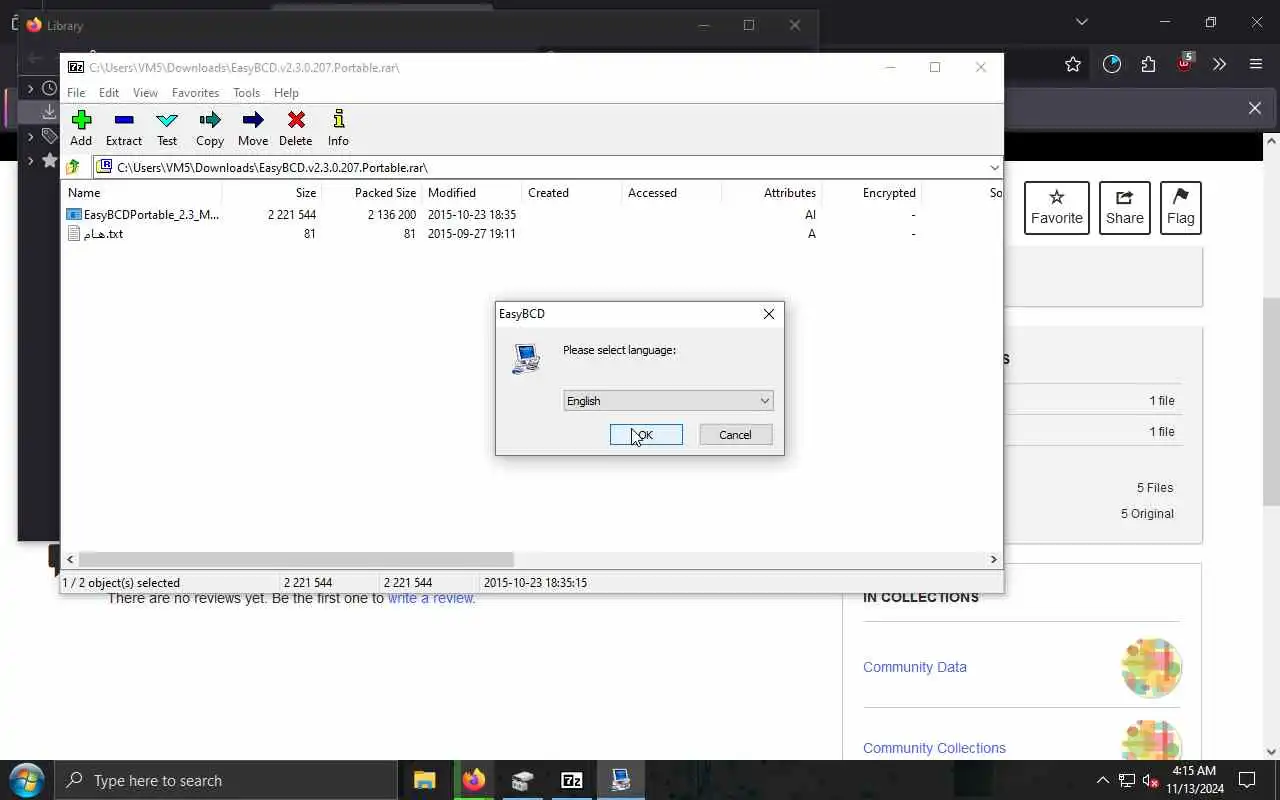Screen dimensions: 1280x800
Task: Follow the 'write a review' link
Action: click(431, 598)
